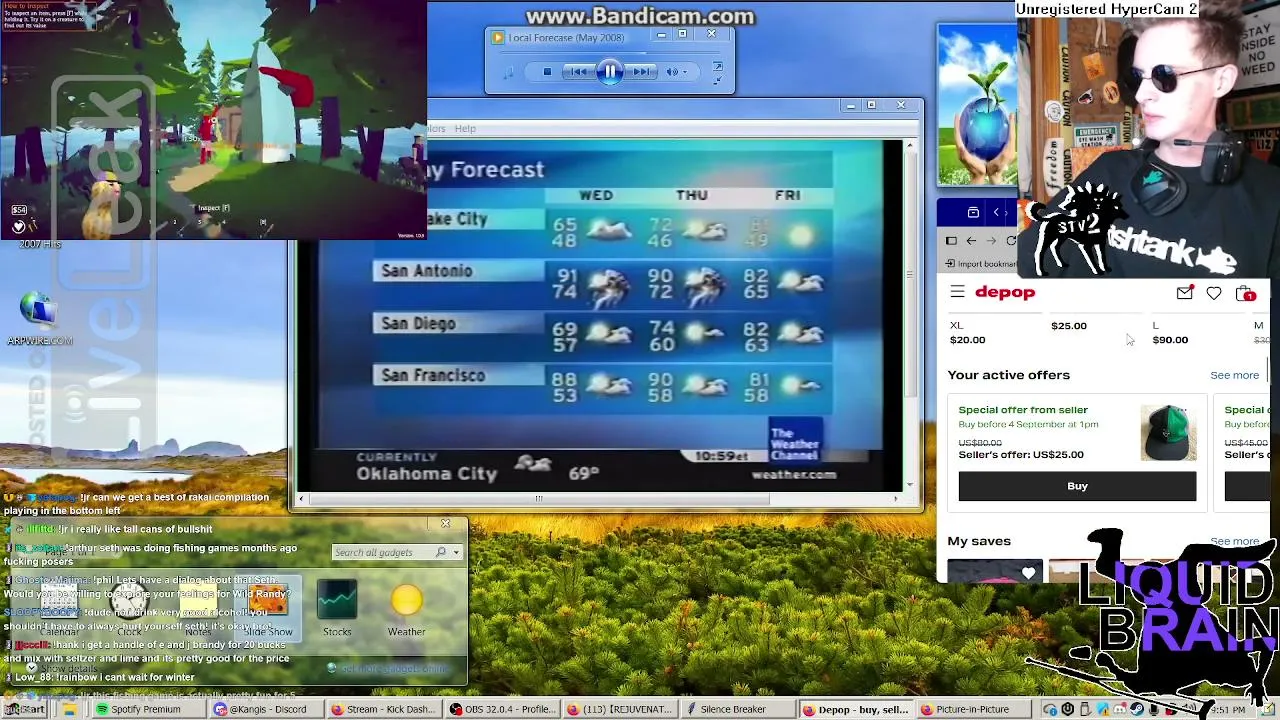Open the gadget search options dropdown
Screen dimensions: 1280x720
456,552
